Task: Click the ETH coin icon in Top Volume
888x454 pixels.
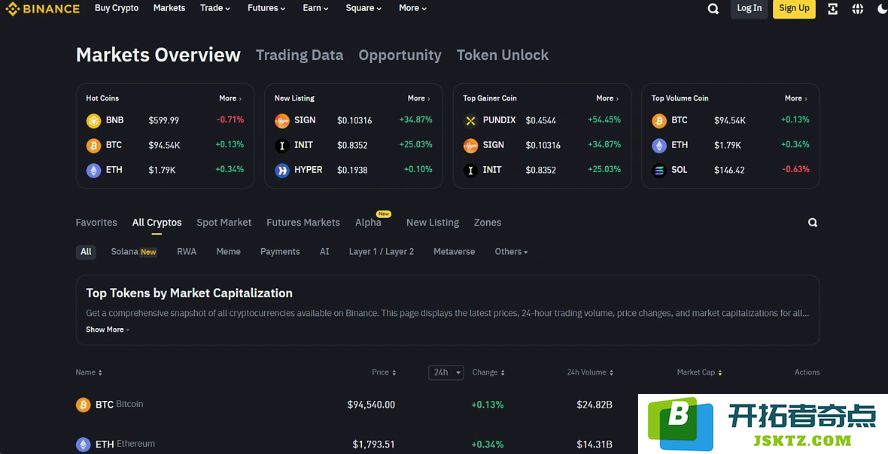Action: pyautogui.click(x=659, y=145)
